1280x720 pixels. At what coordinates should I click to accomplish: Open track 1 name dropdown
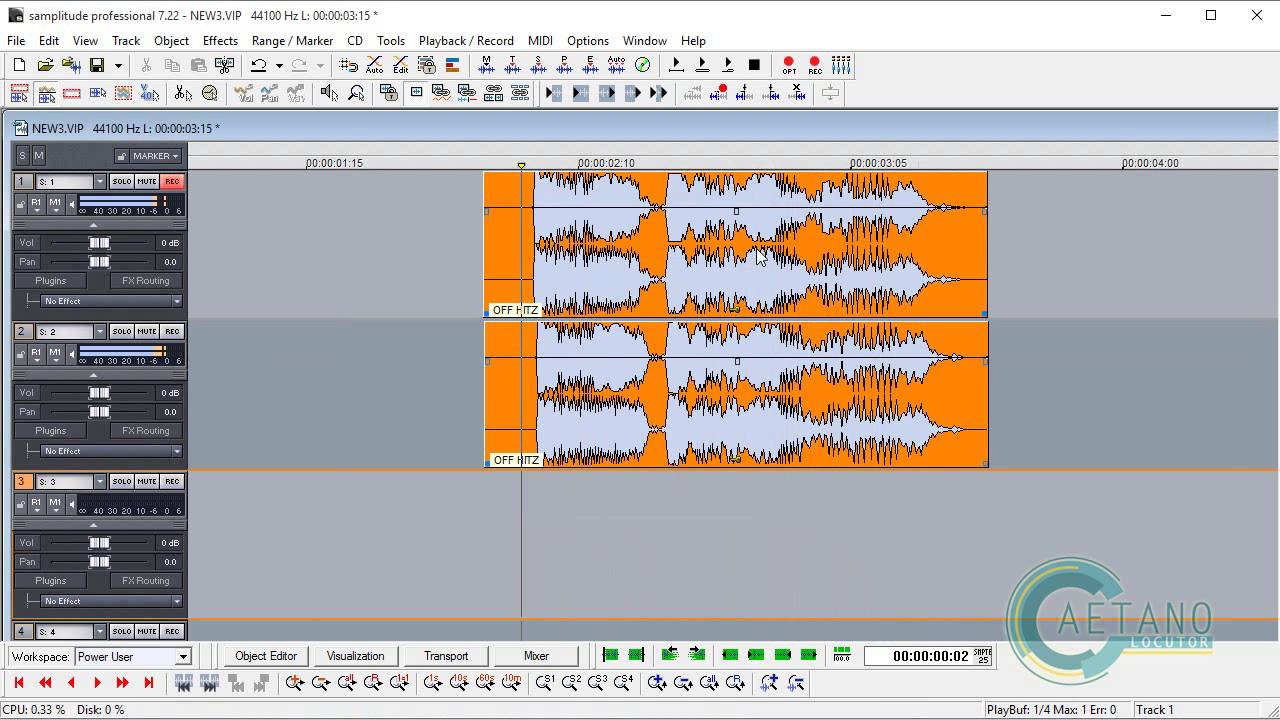tap(99, 182)
